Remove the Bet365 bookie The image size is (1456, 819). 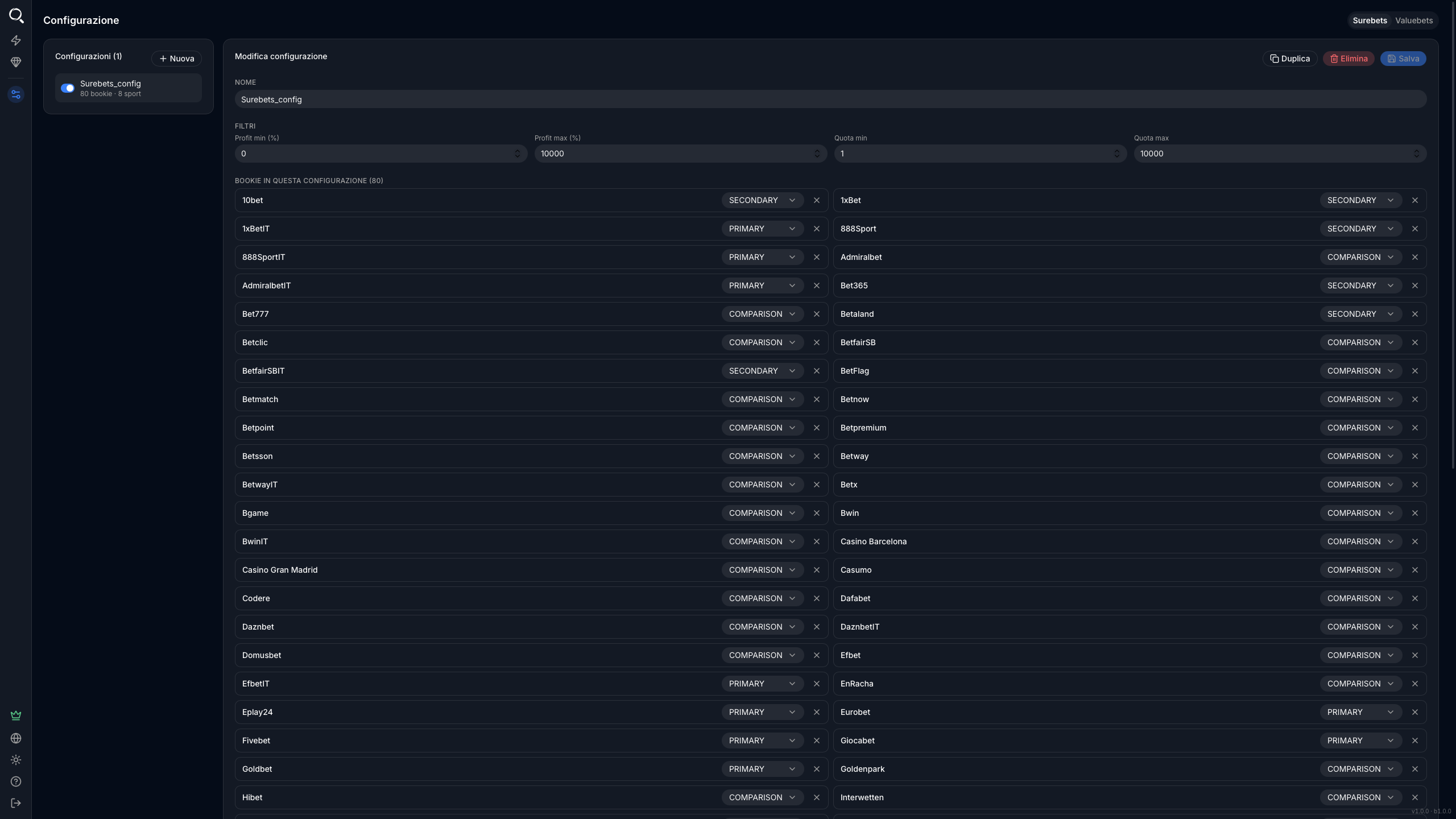[x=1415, y=286]
